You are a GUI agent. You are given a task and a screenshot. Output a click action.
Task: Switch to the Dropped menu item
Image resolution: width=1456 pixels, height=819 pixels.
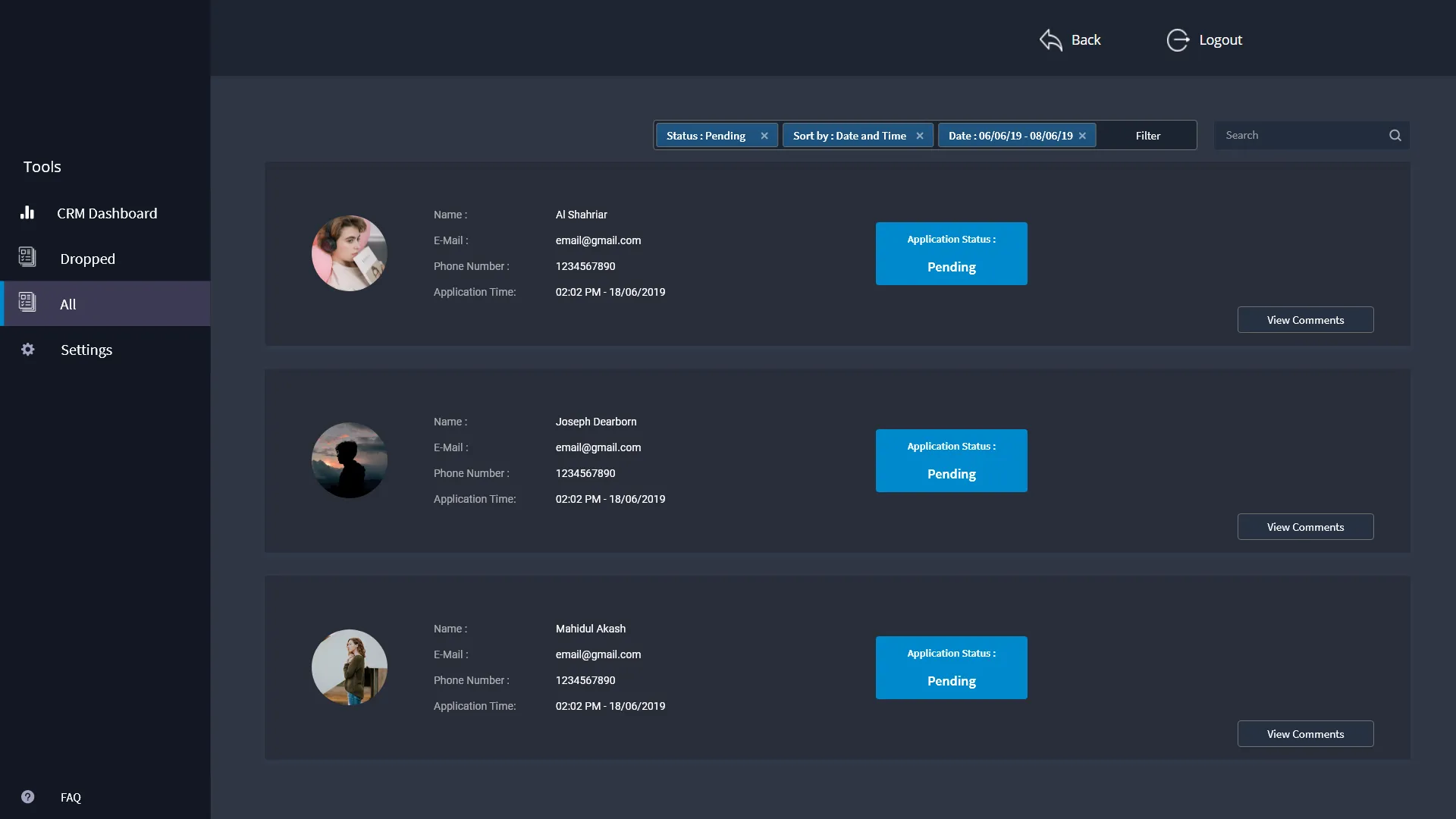click(88, 259)
